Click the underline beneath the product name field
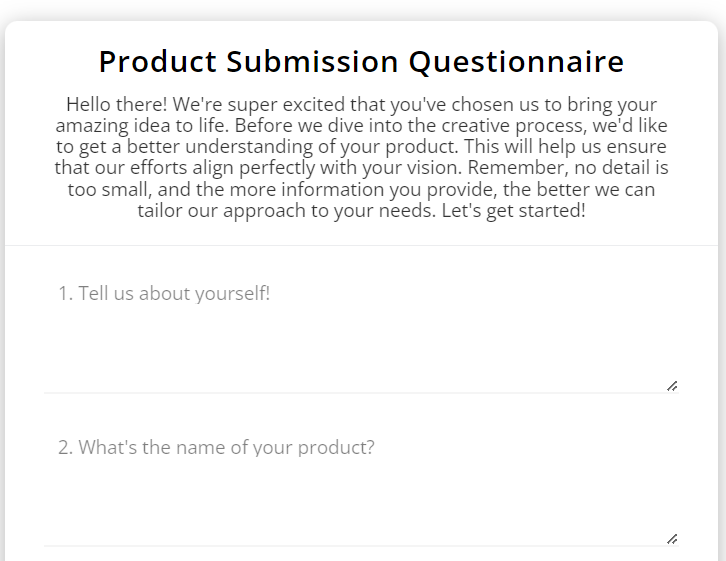The height and width of the screenshot is (561, 726). click(x=361, y=546)
